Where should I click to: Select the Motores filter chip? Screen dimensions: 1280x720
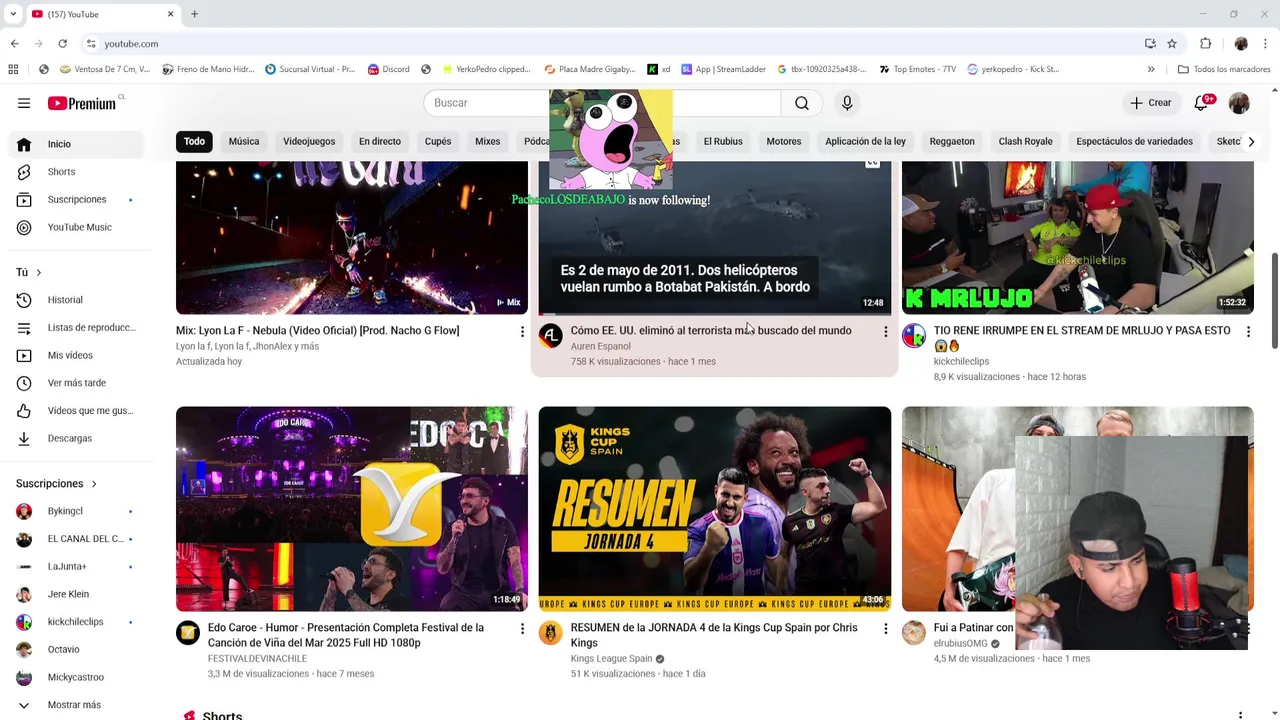point(784,141)
